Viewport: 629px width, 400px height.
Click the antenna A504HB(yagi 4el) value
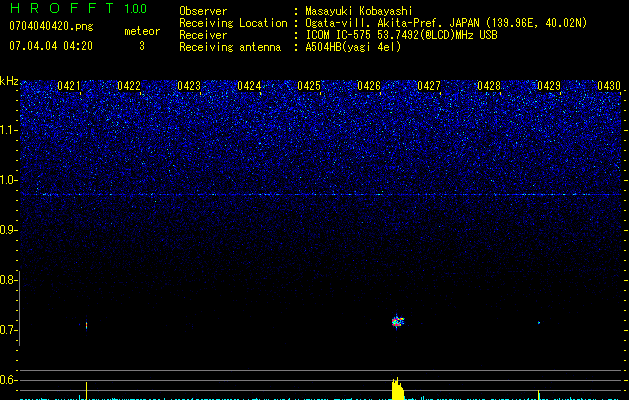pos(353,47)
